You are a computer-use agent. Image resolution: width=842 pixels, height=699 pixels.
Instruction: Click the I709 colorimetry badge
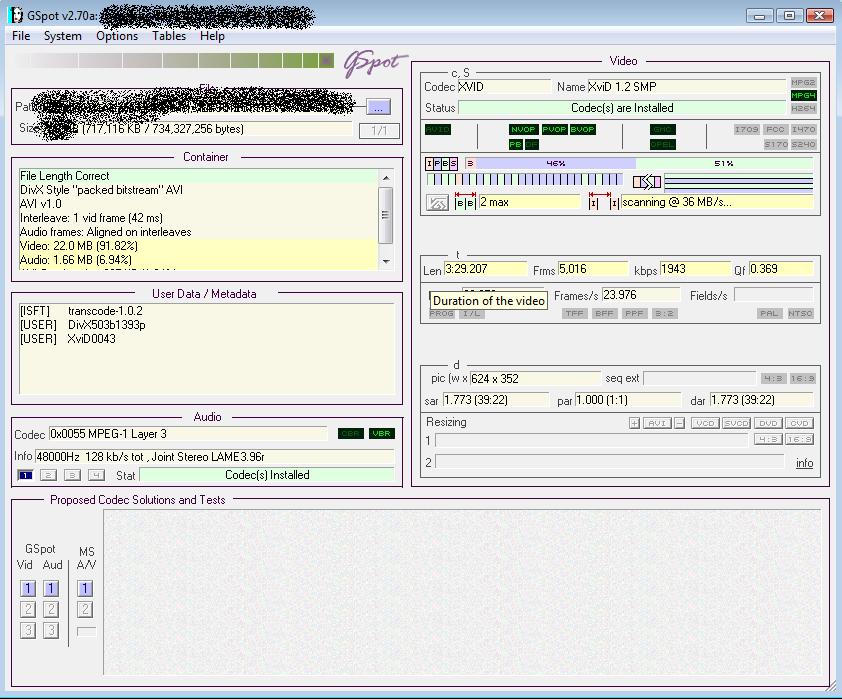[x=746, y=129]
